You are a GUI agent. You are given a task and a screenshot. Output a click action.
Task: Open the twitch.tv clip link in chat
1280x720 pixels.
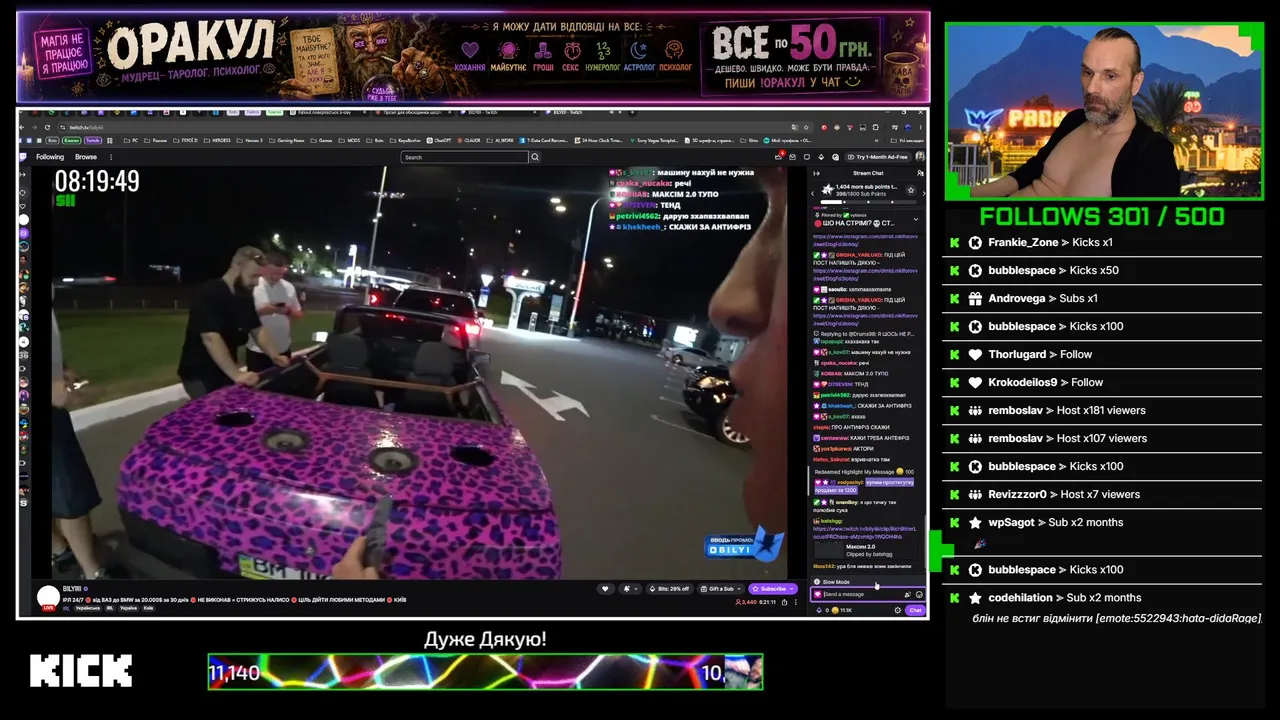[865, 531]
